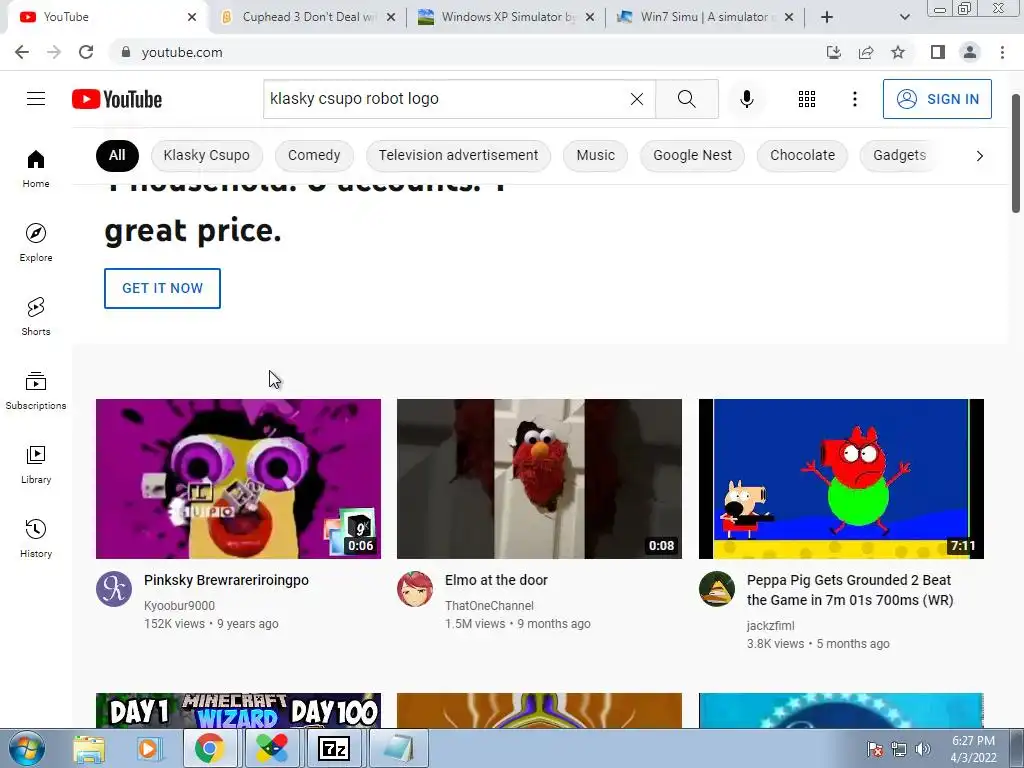The width and height of the screenshot is (1024, 768).
Task: Share this page icon in address bar
Action: click(866, 52)
